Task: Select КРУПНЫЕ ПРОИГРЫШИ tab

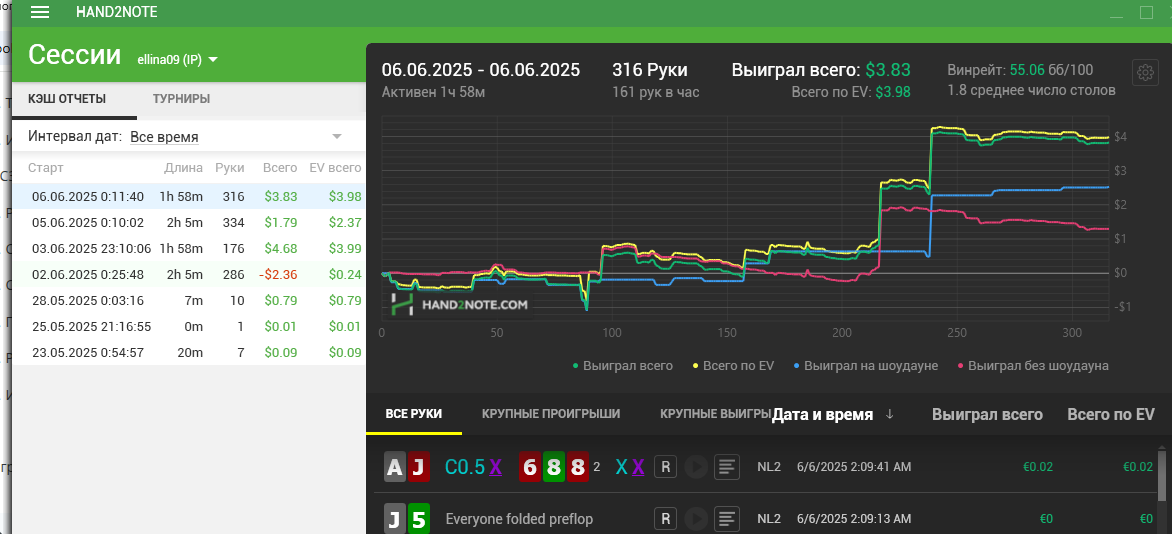Action: point(551,414)
